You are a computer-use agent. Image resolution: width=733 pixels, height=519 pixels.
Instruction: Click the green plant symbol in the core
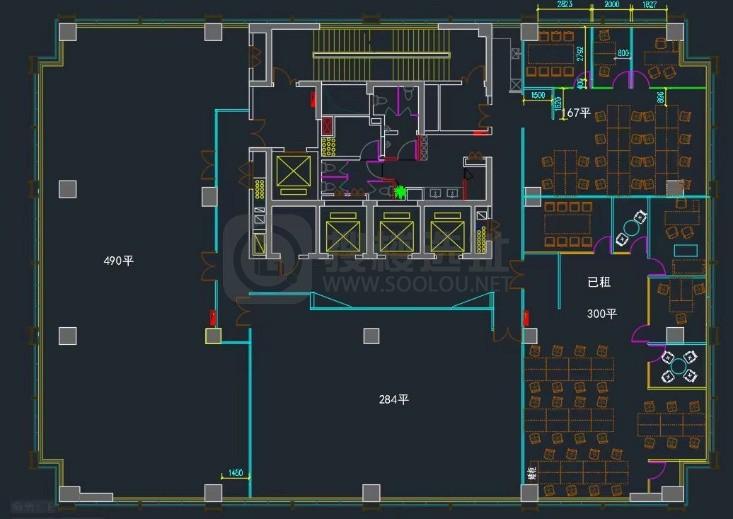click(x=402, y=191)
